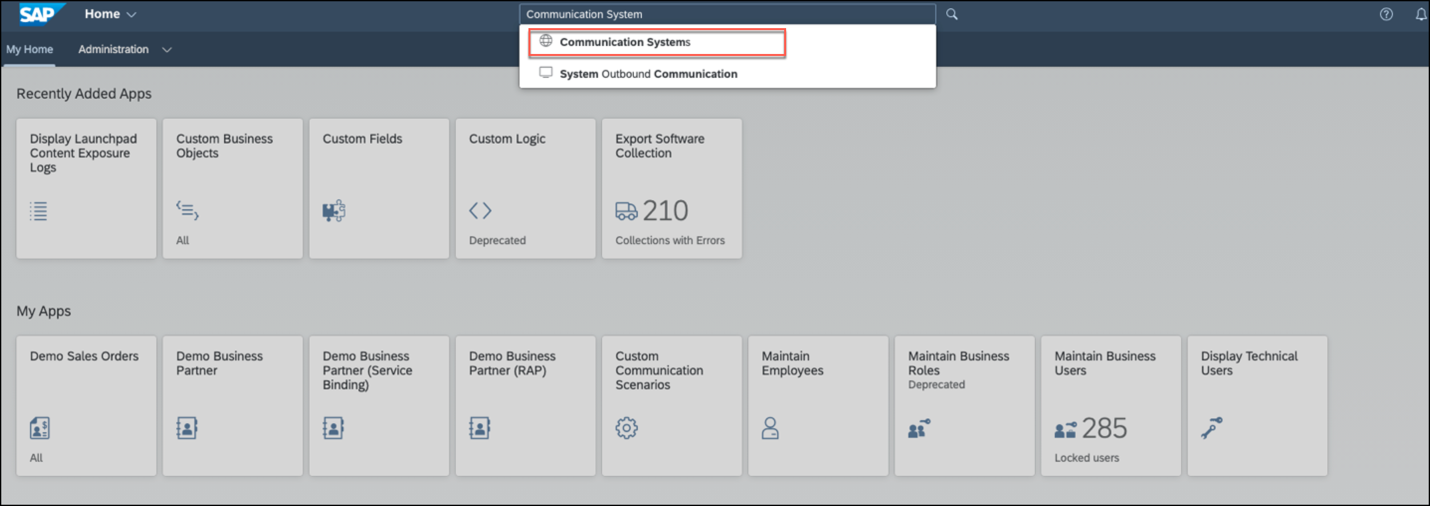This screenshot has width=1430, height=510.
Task: Click the search magnifier icon
Action: pos(952,14)
